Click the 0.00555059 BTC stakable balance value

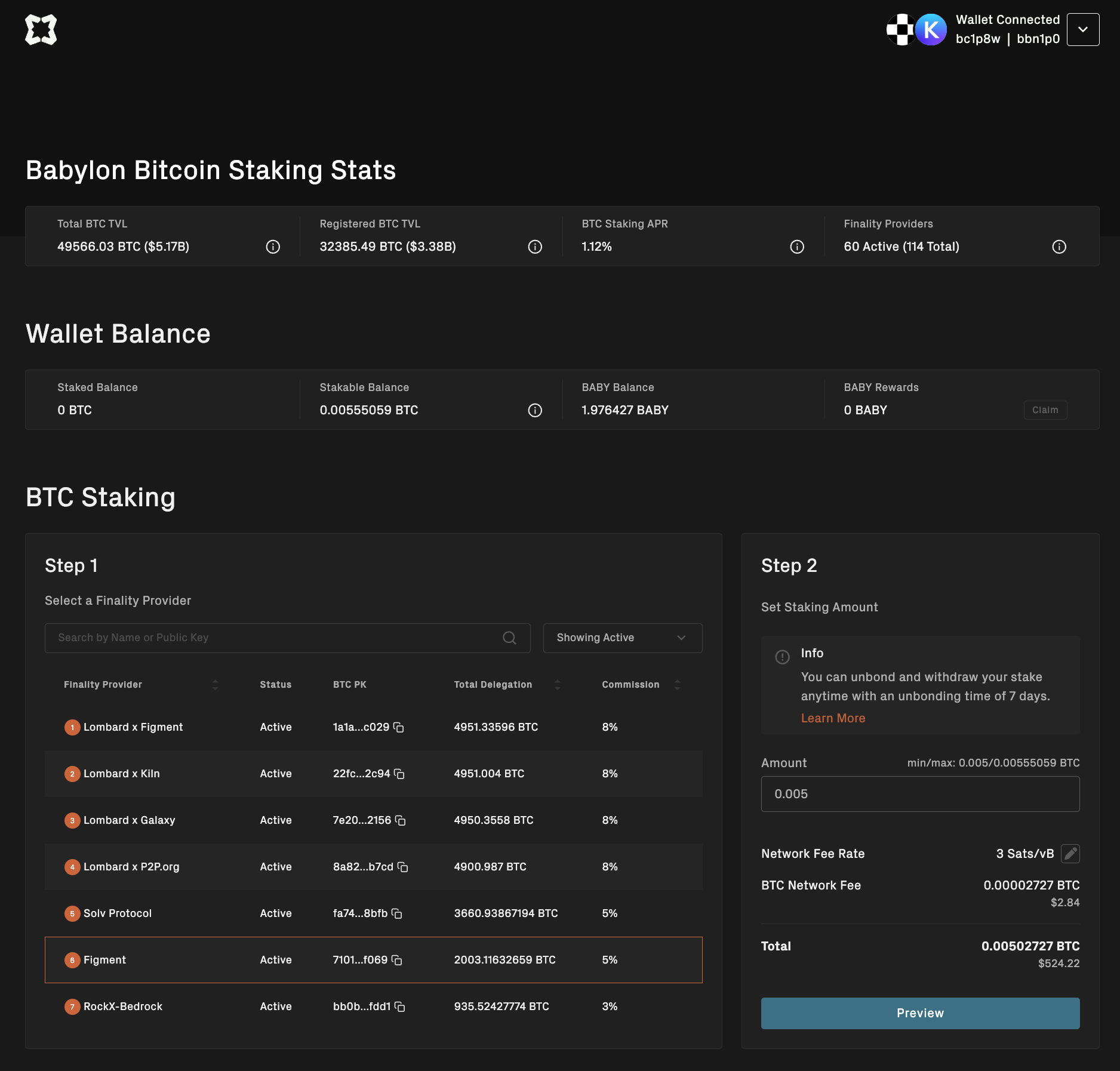tap(369, 410)
